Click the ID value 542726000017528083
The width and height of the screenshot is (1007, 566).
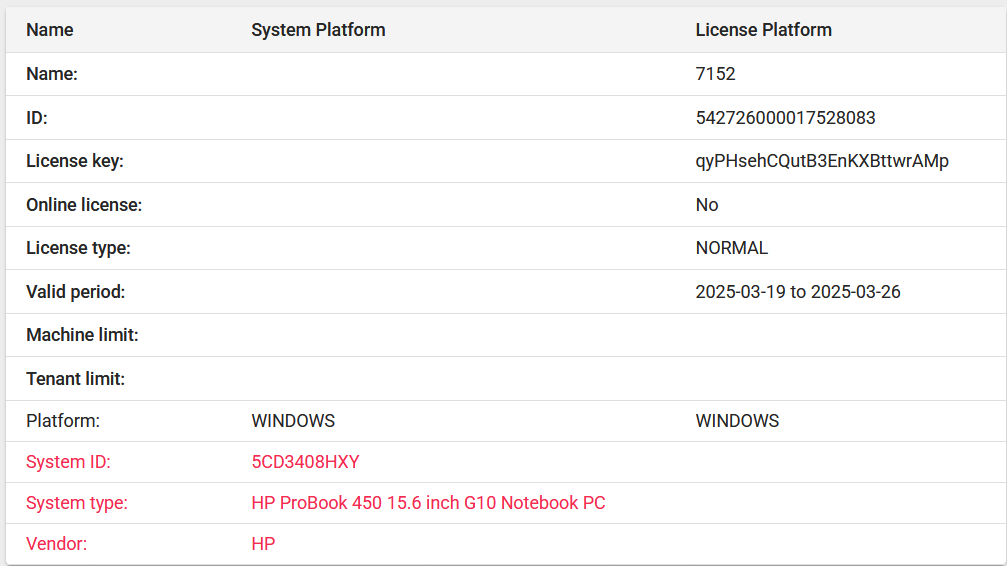tap(785, 118)
